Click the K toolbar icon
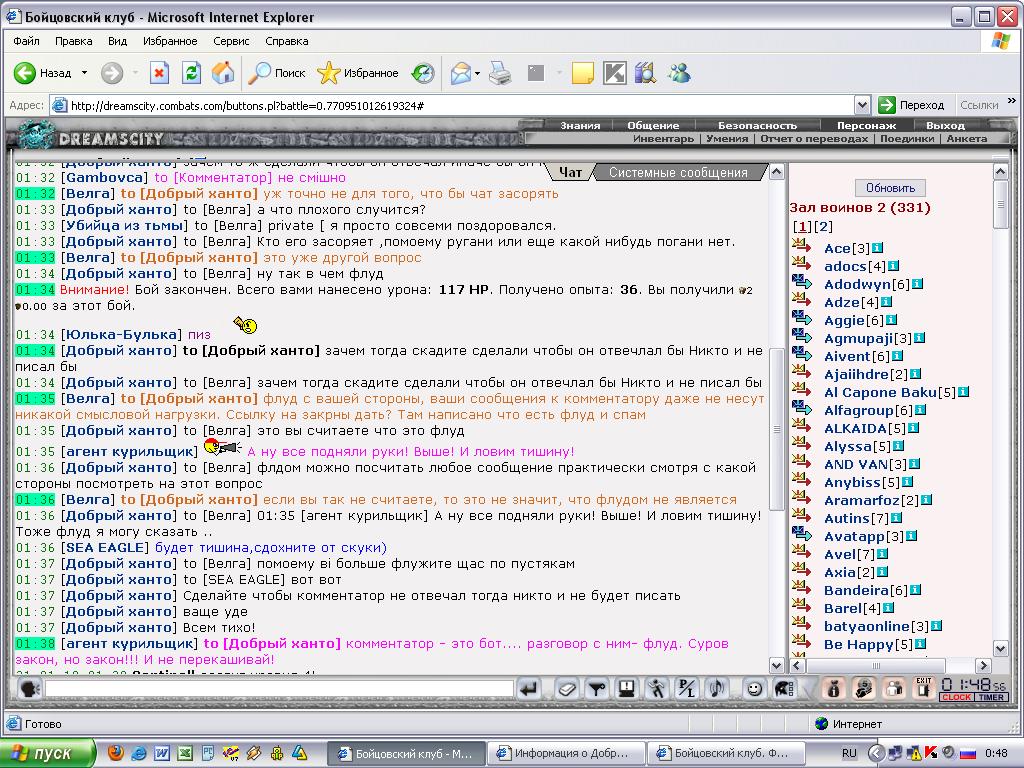The height and width of the screenshot is (768, 1024). (x=615, y=73)
